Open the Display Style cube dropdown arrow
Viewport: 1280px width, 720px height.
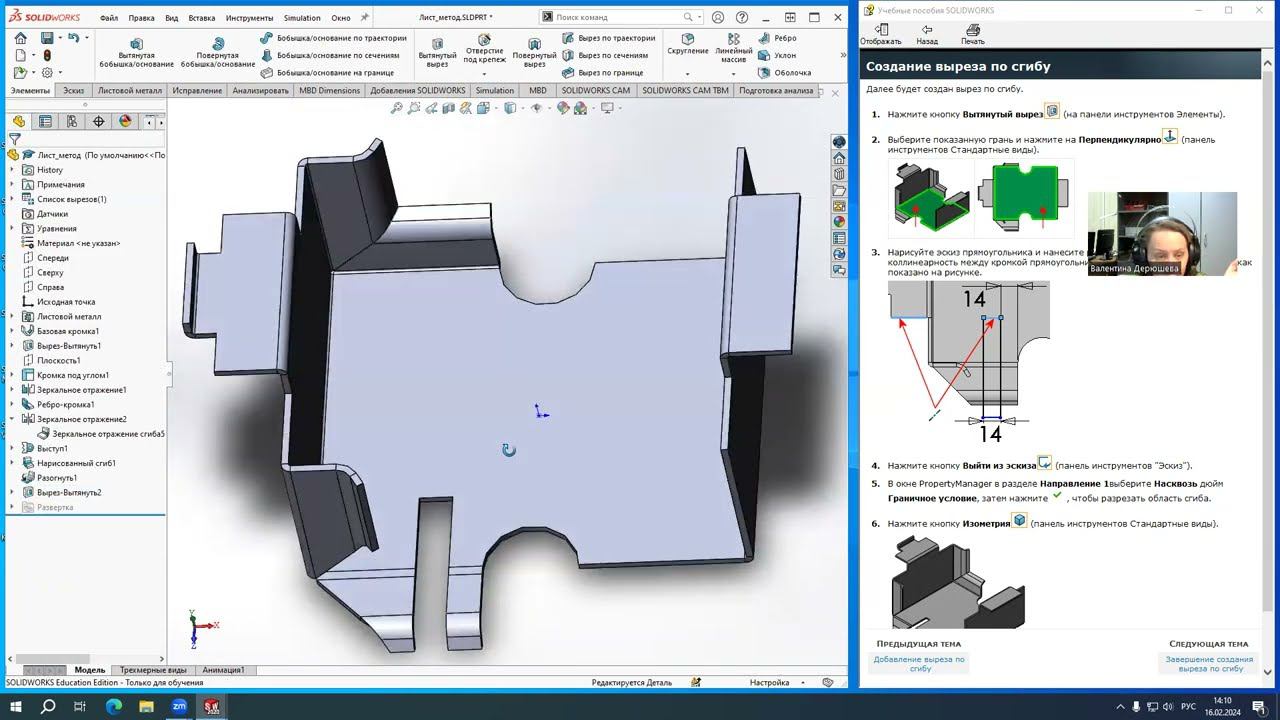[522, 108]
